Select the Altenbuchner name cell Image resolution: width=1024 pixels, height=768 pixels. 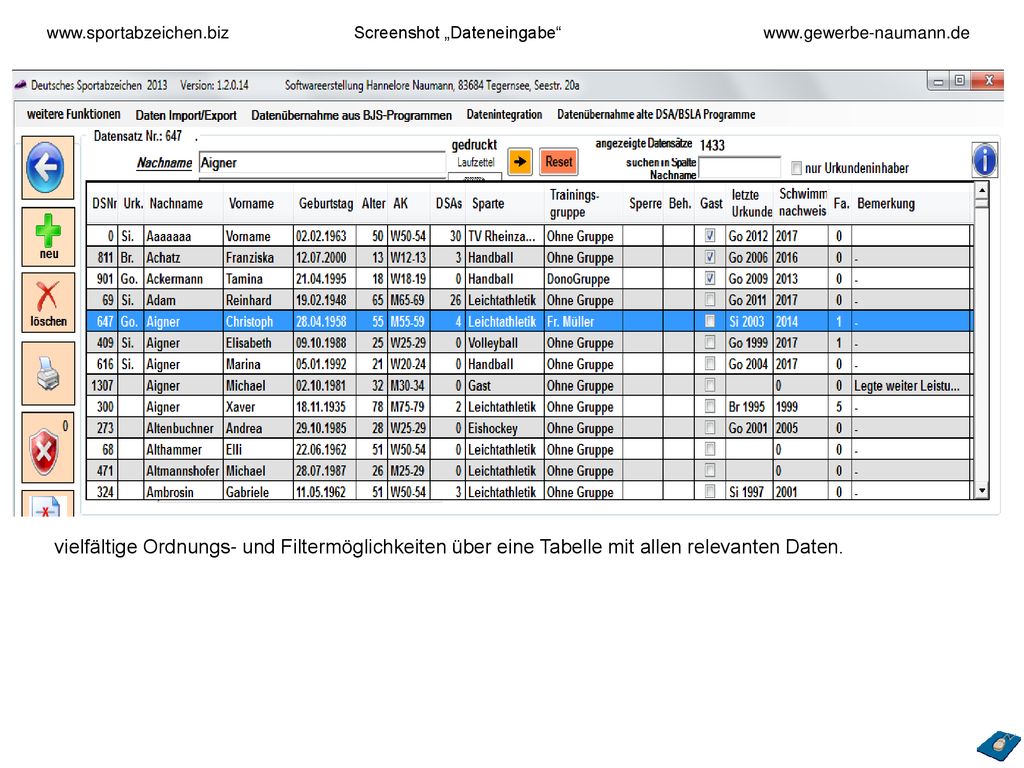(x=184, y=428)
